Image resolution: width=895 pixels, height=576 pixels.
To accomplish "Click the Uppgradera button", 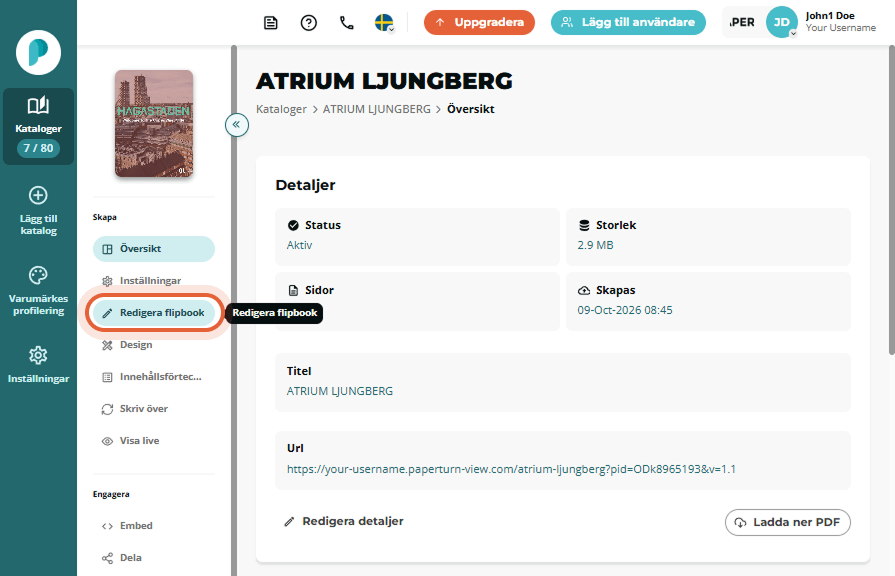I will pyautogui.click(x=479, y=22).
